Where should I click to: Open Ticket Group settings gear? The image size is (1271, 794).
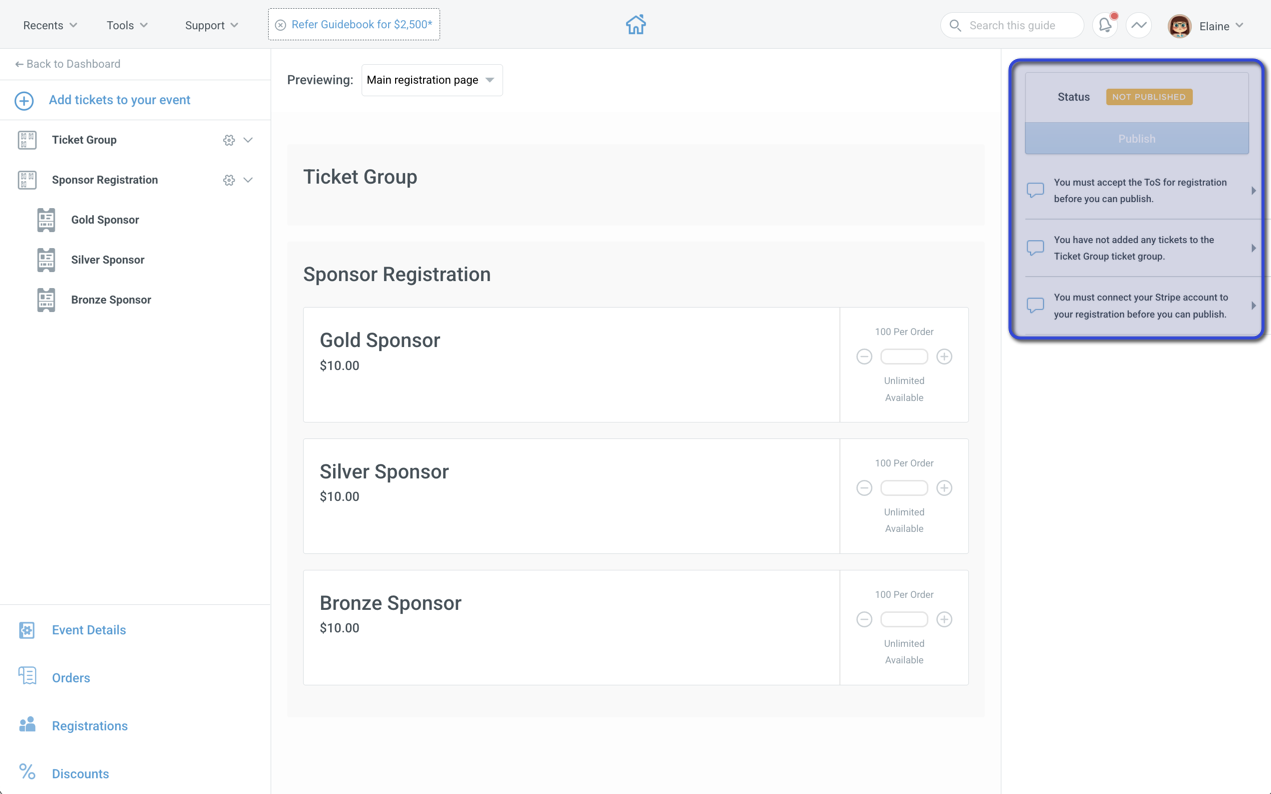point(229,140)
